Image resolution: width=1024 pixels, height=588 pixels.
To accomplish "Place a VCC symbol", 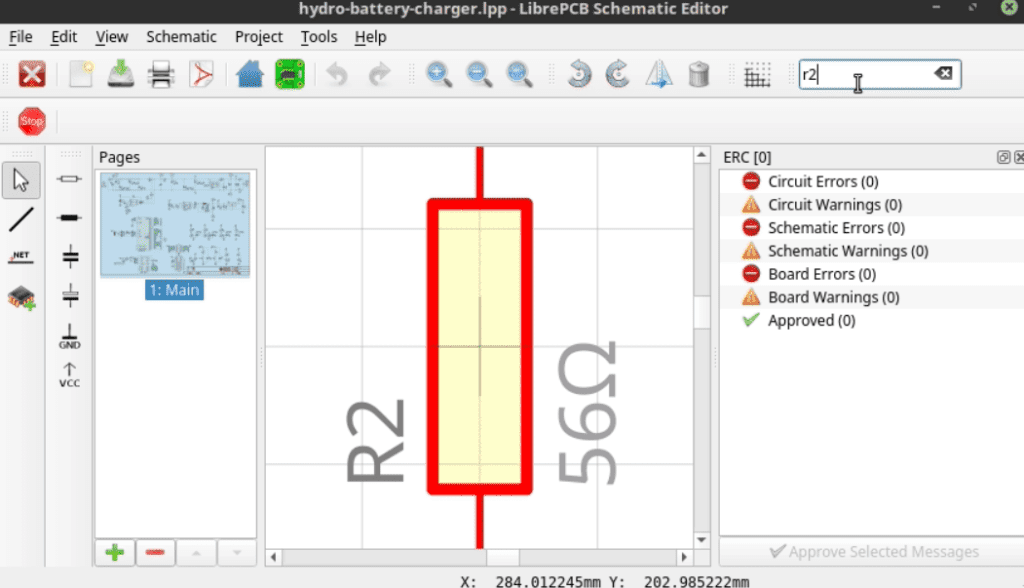I will coord(68,374).
